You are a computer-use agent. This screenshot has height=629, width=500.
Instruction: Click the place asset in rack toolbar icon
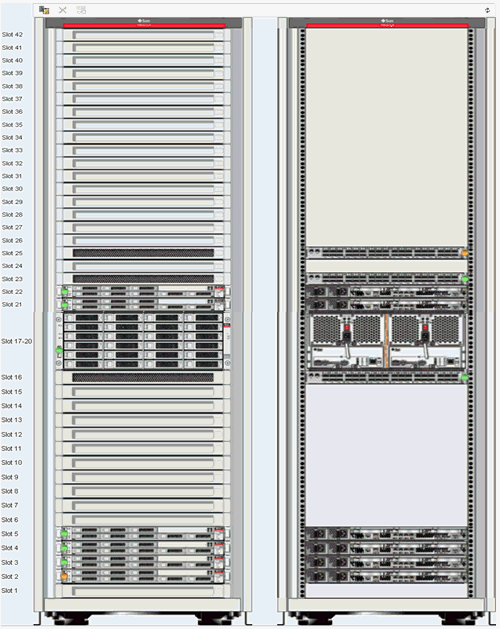tap(44, 10)
